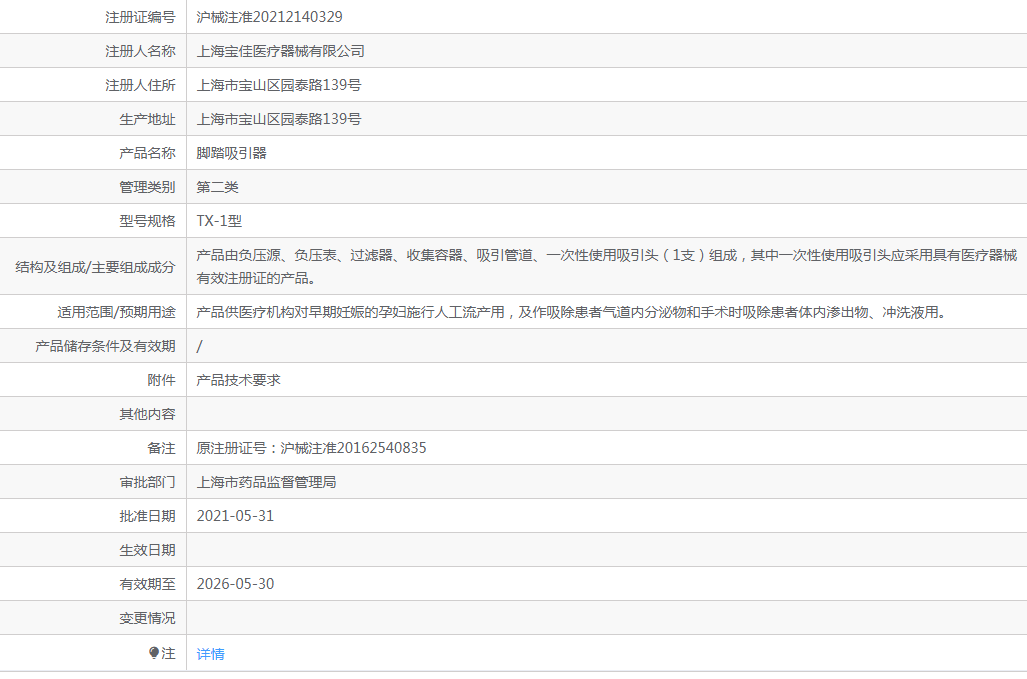Select remark 原注册证号：沪械注准20162540835

point(311,448)
